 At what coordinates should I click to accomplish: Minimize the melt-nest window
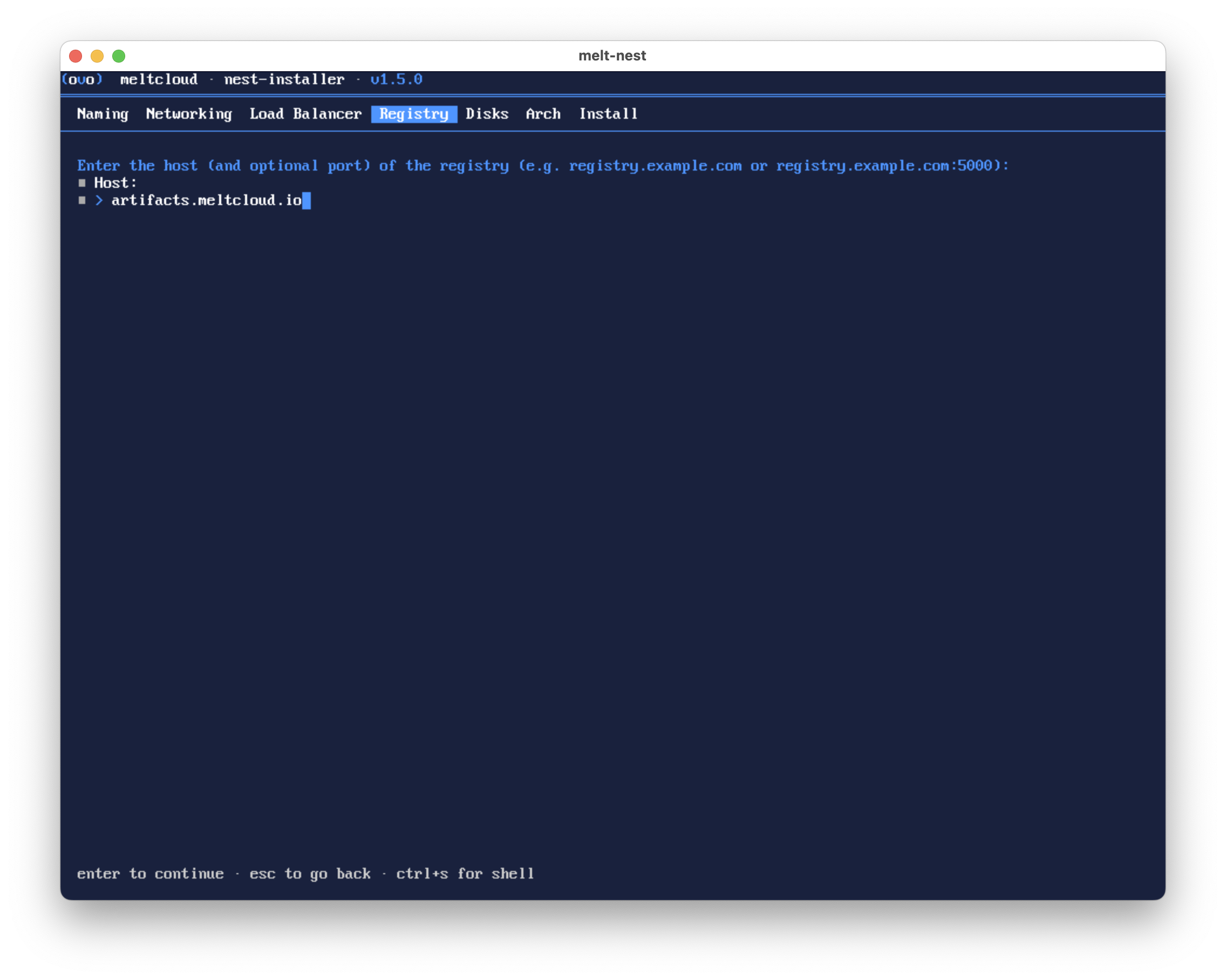pos(97,56)
